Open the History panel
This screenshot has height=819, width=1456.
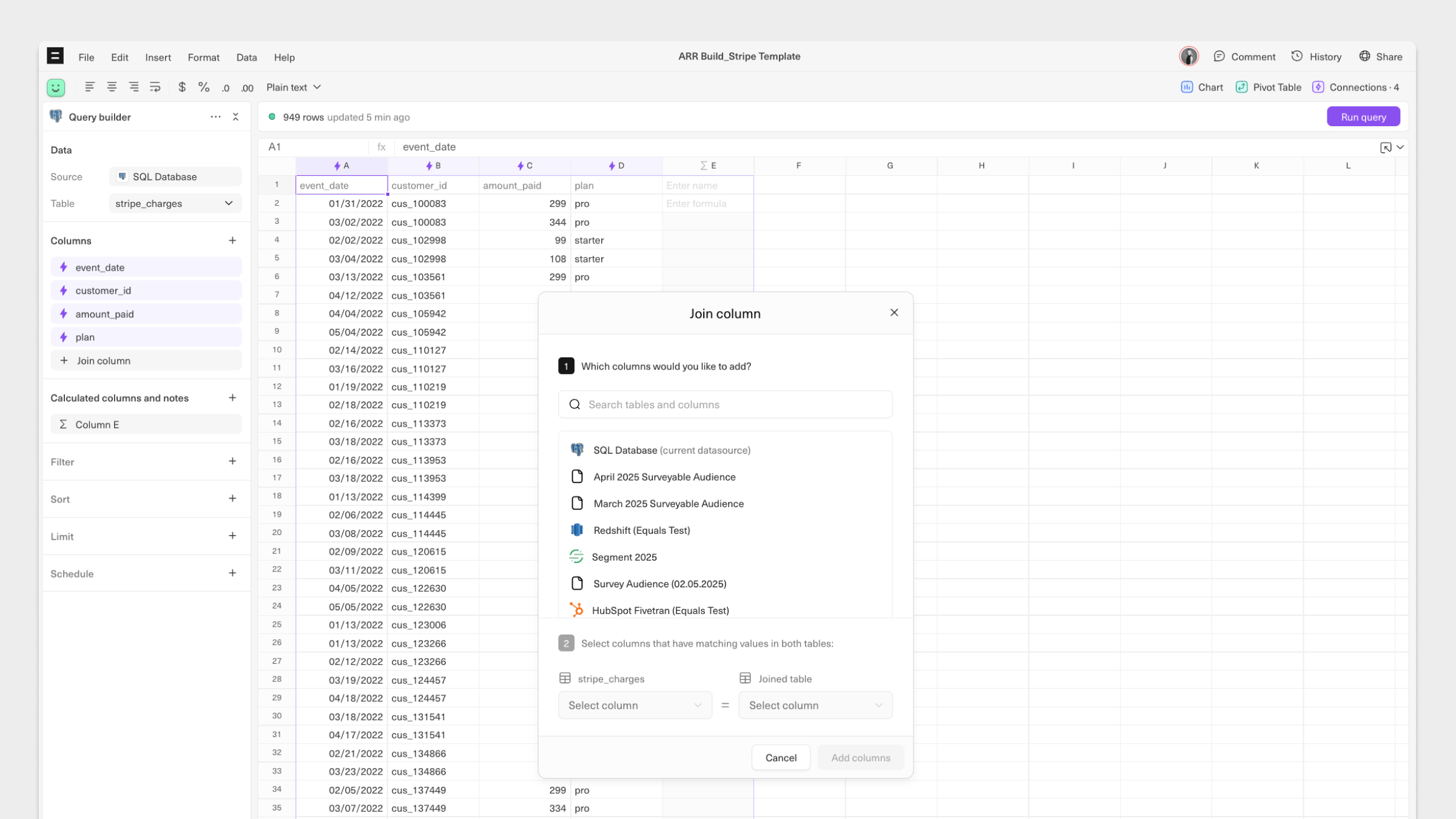(x=1316, y=56)
